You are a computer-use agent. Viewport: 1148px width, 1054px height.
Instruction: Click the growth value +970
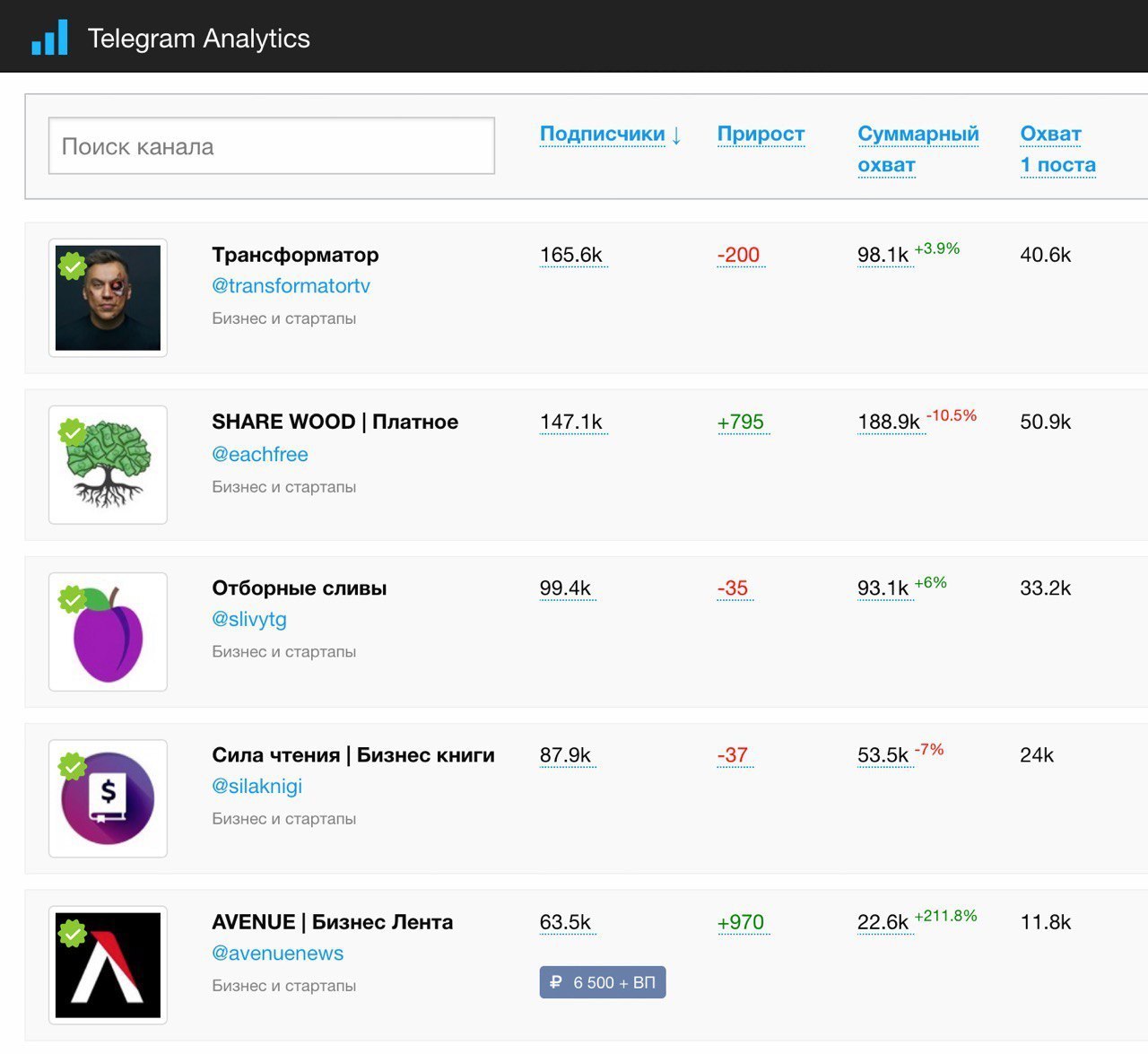(741, 922)
